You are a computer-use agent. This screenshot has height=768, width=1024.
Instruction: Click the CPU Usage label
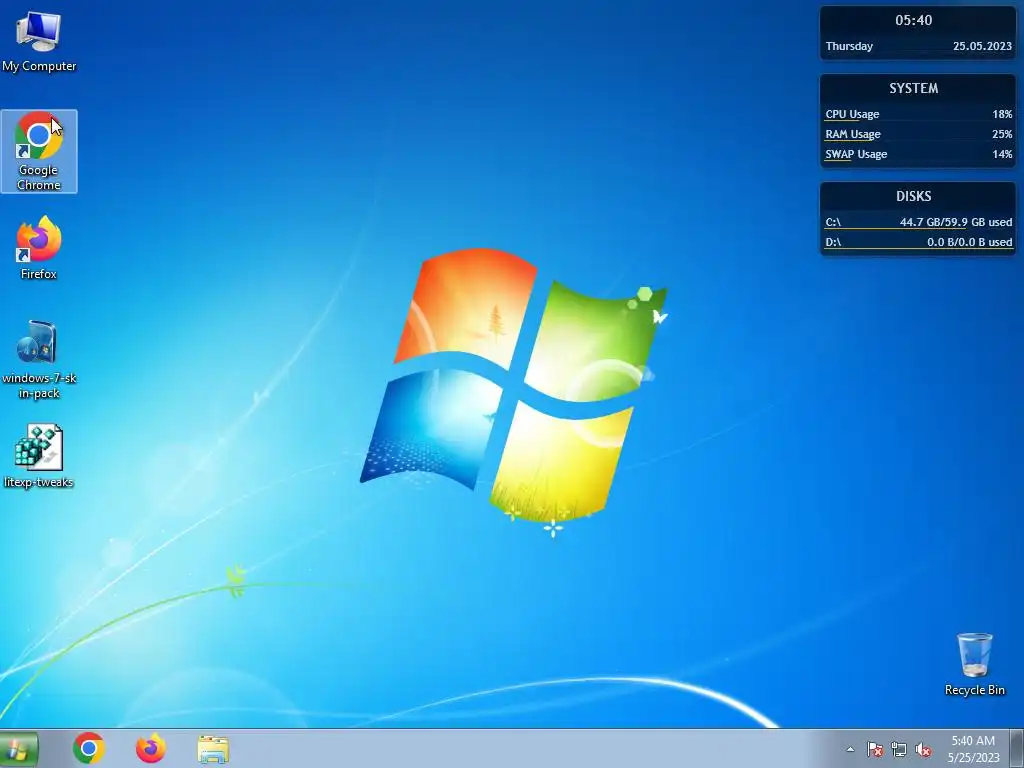(x=852, y=114)
